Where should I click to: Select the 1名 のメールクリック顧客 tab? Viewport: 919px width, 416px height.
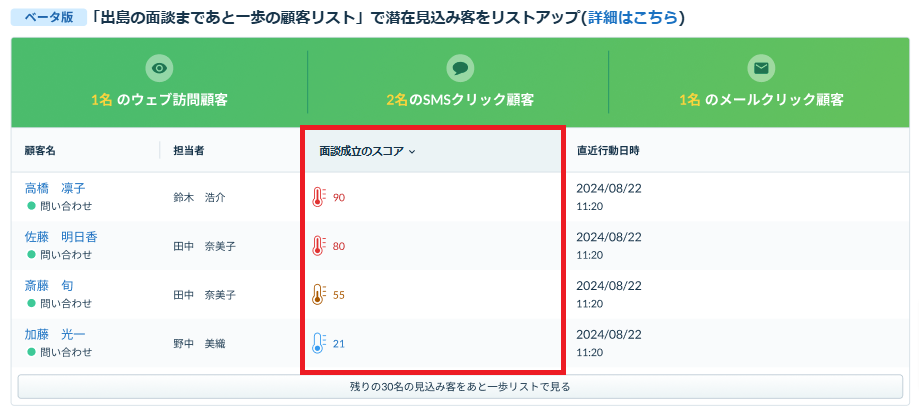[x=761, y=82]
